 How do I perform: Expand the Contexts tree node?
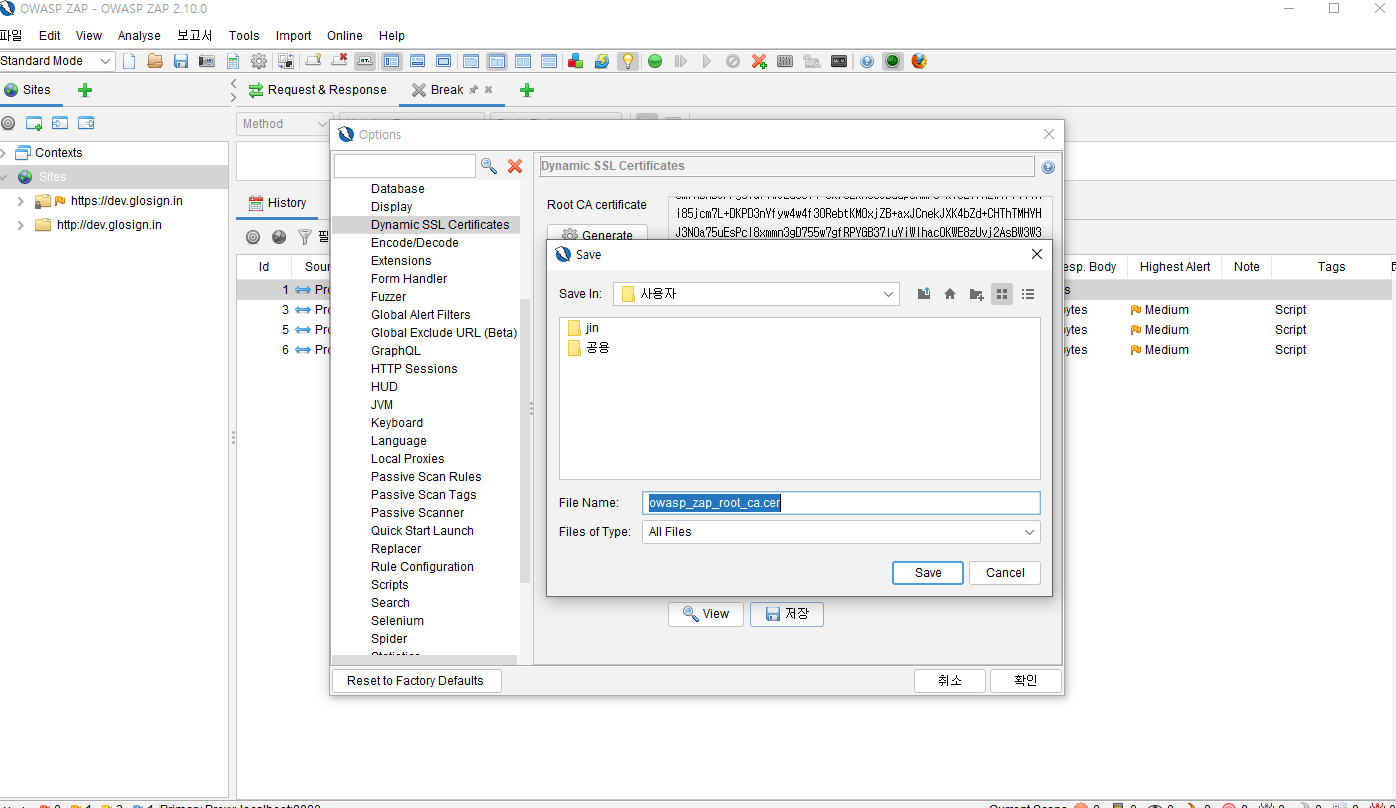4,153
